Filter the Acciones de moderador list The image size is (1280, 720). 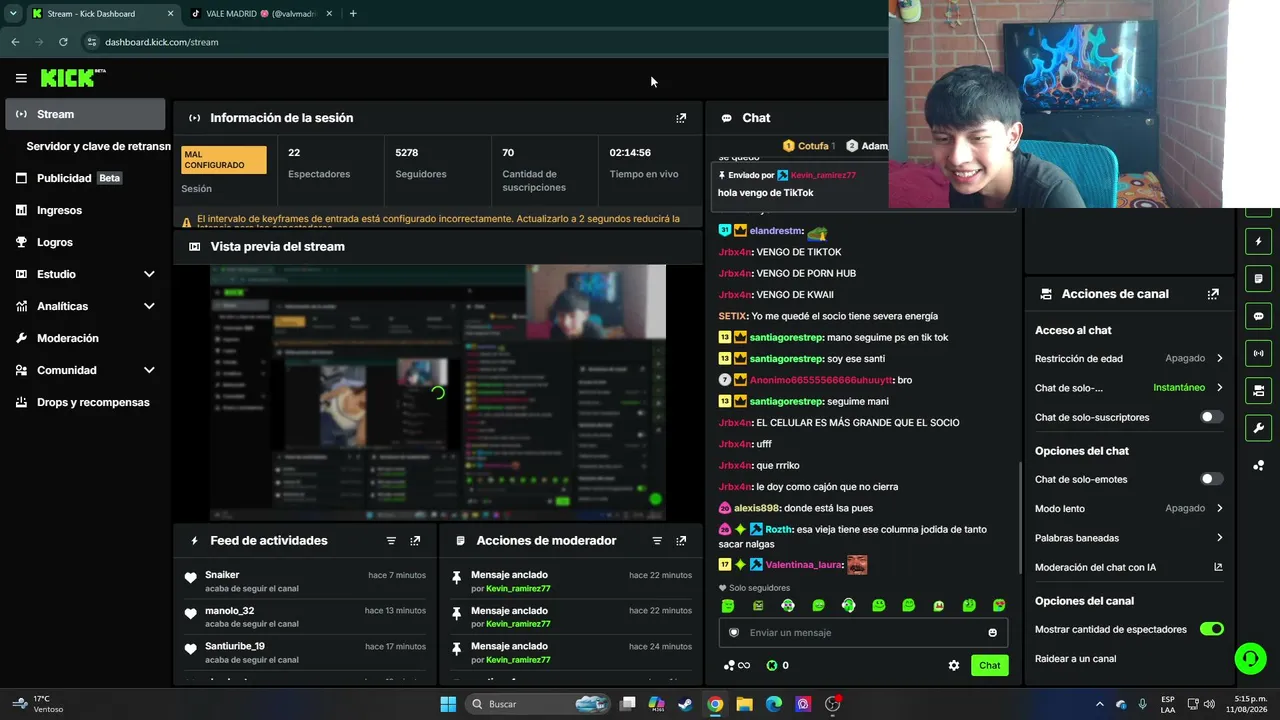pyautogui.click(x=657, y=541)
